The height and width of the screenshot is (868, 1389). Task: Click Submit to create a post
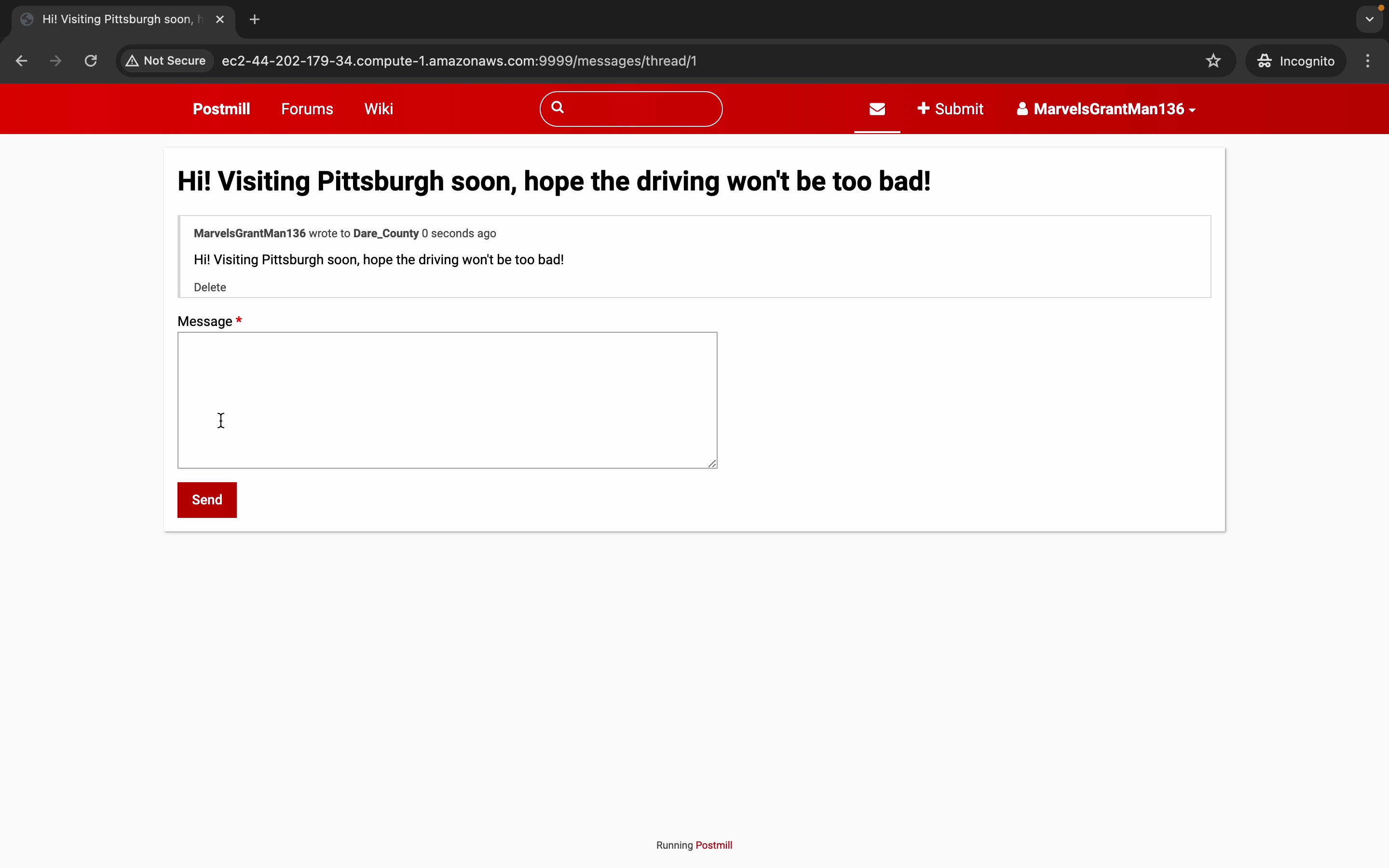point(950,109)
